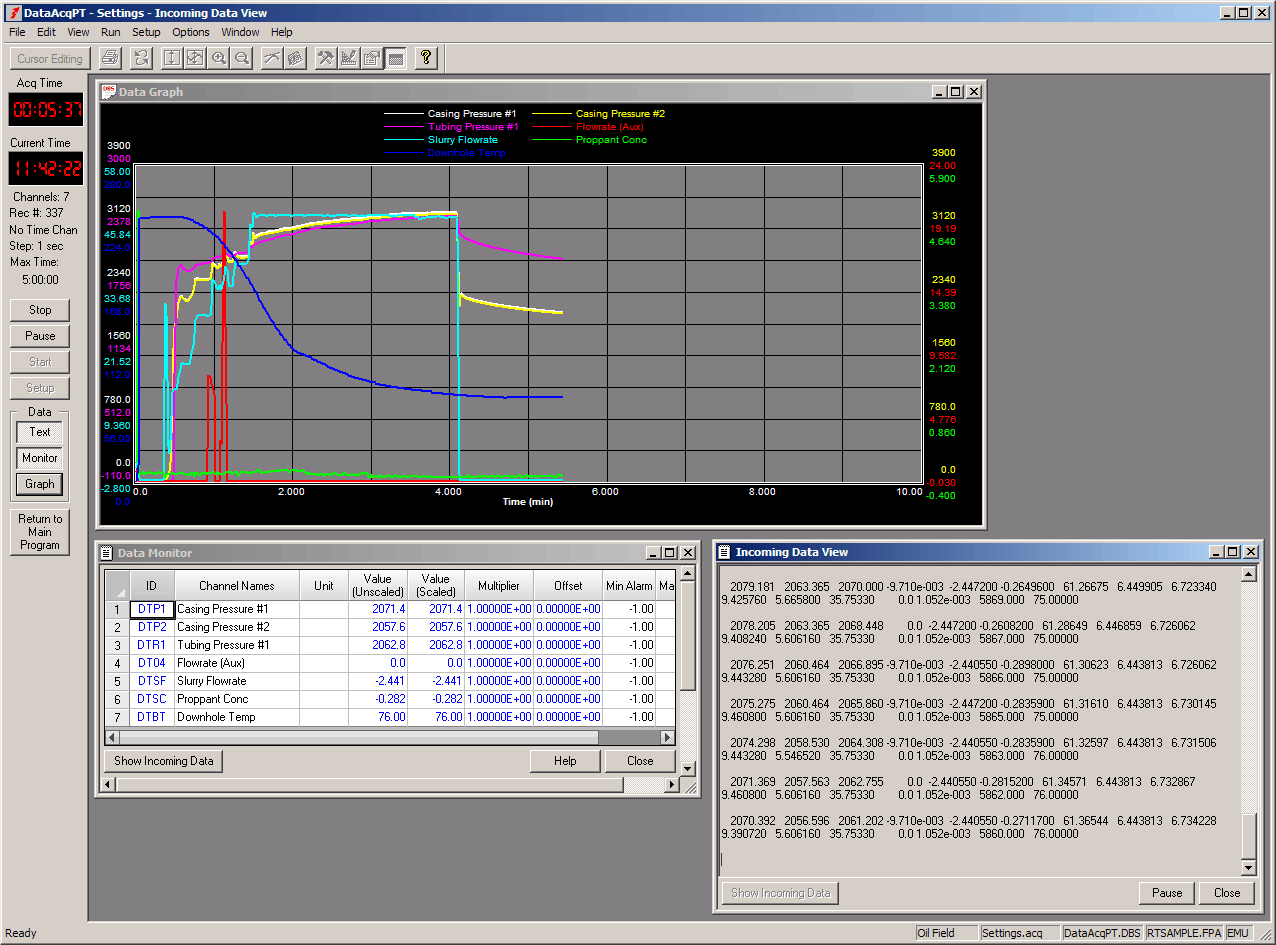Click the Zoom In magnifier icon

[x=219, y=58]
